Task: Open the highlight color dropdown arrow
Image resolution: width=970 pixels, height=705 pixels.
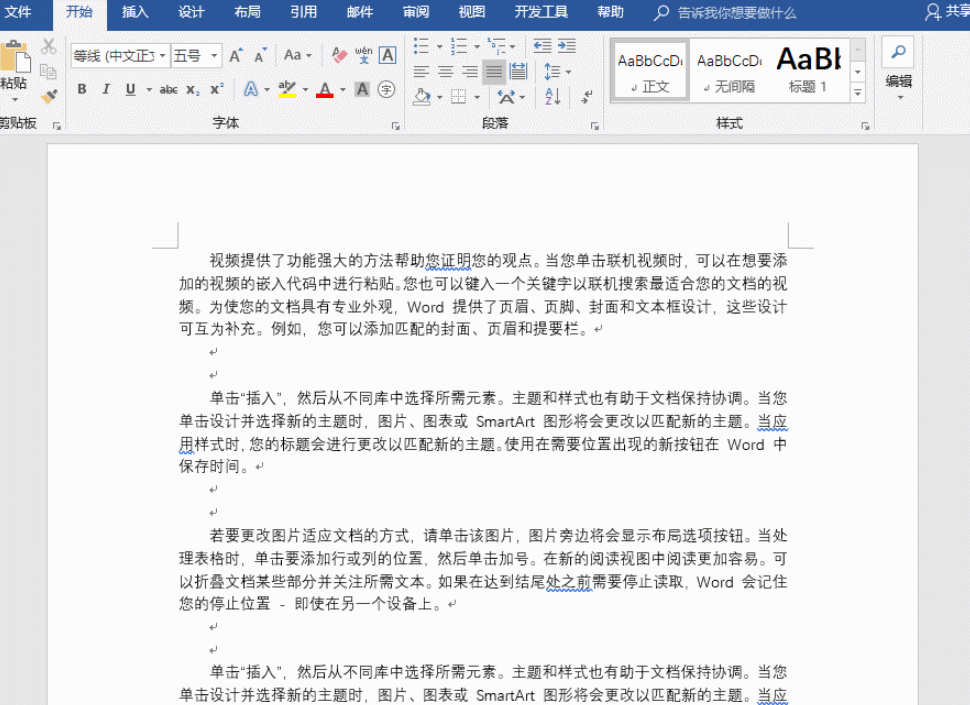Action: (x=306, y=90)
